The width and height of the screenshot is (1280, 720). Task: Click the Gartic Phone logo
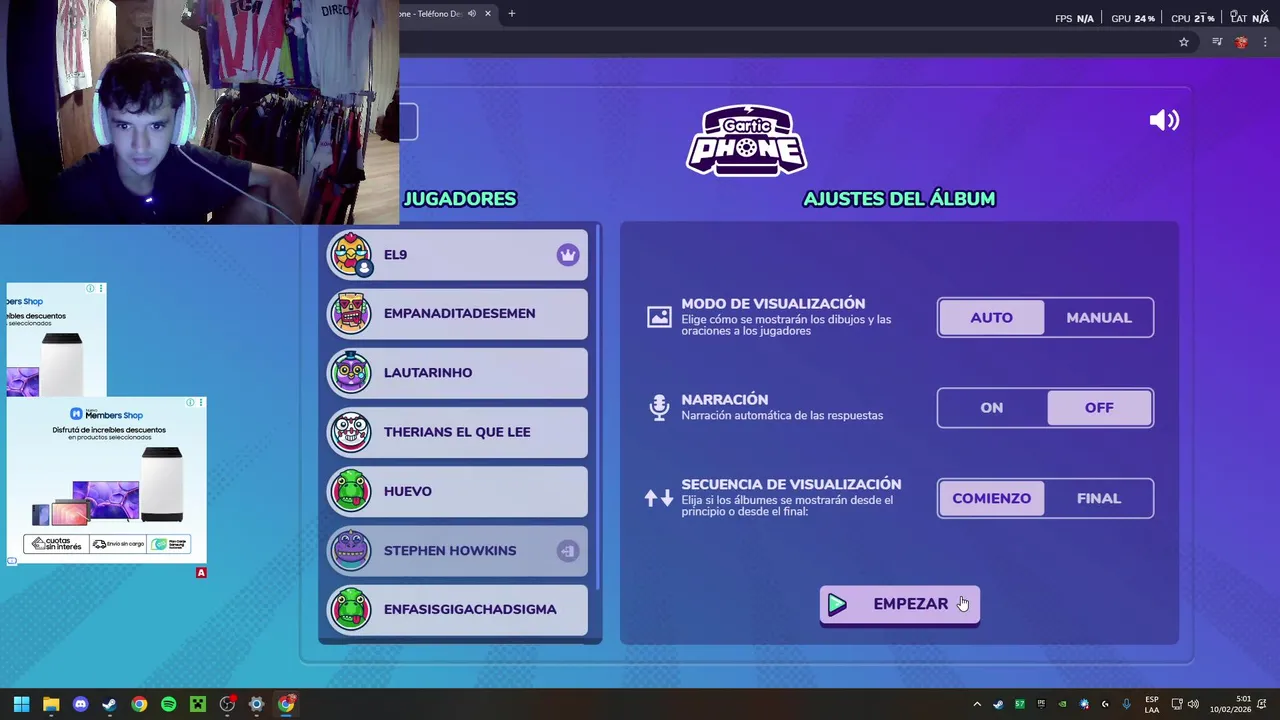click(747, 141)
